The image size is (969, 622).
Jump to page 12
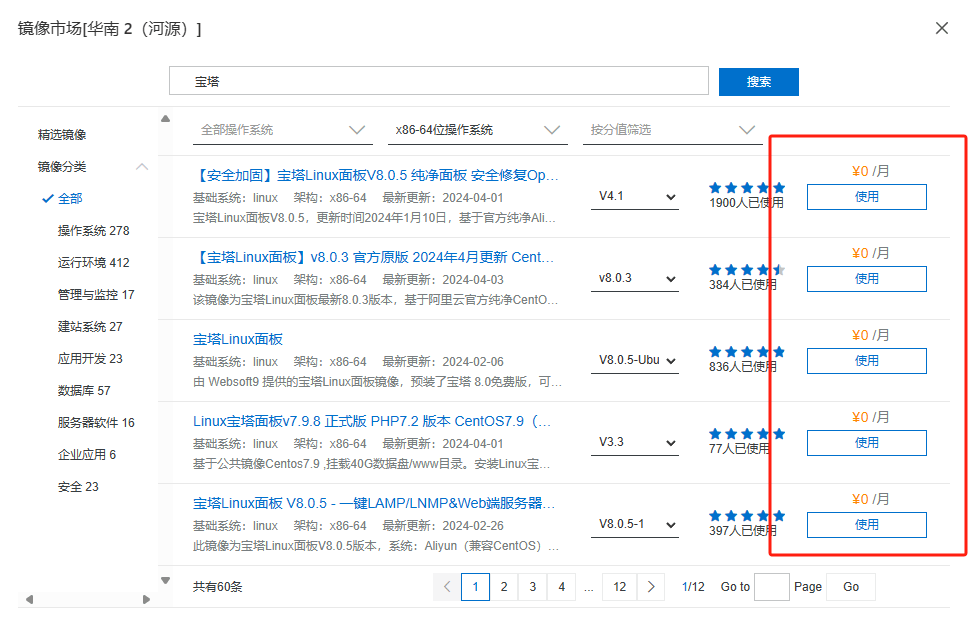pyautogui.click(x=620, y=587)
